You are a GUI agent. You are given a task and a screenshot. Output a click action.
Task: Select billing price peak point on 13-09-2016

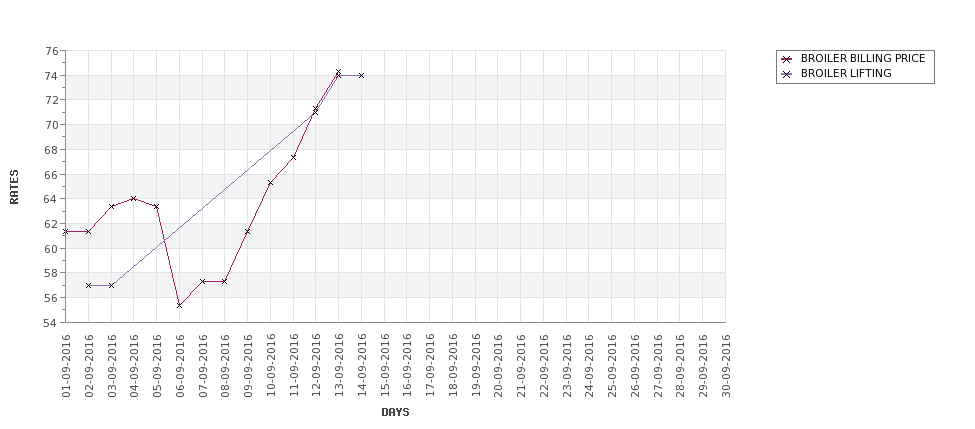click(338, 72)
